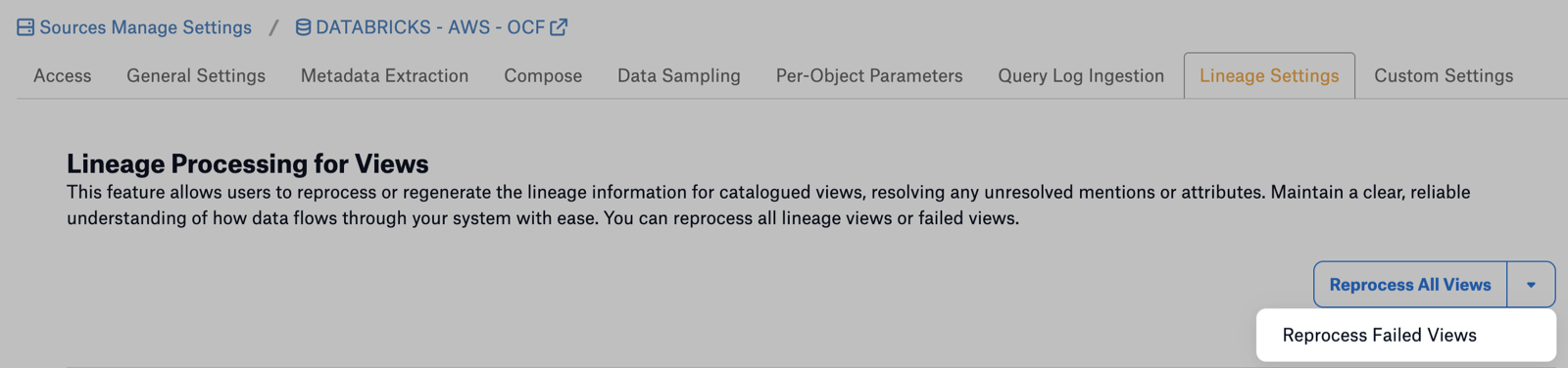Image resolution: width=1568 pixels, height=368 pixels.
Task: Go to the Custom Settings tab
Action: click(1444, 75)
